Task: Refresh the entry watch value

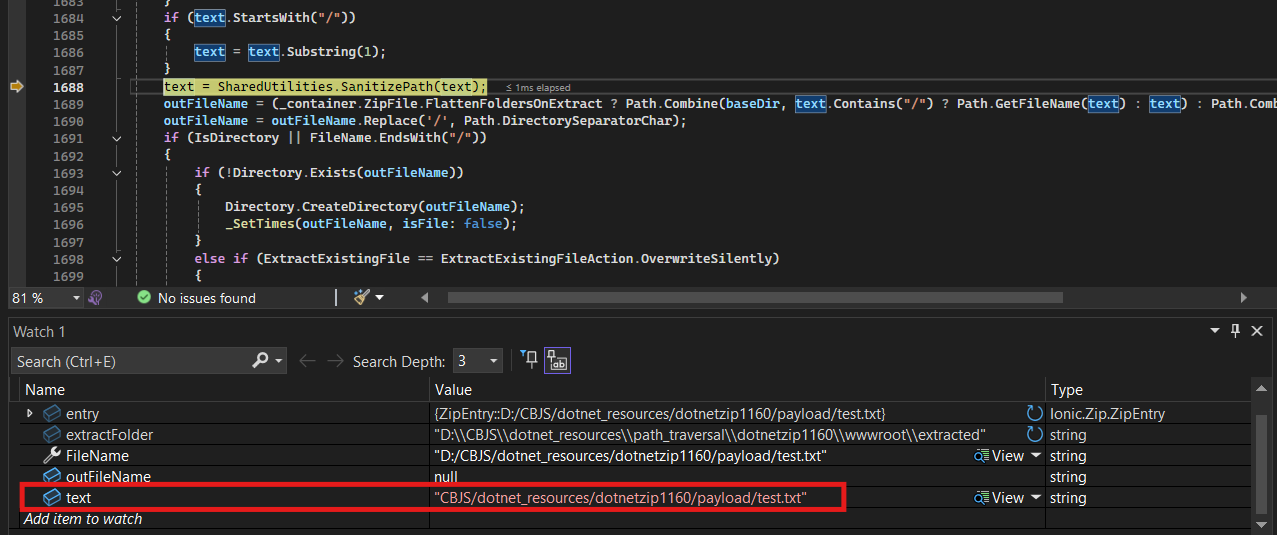Action: (x=1034, y=413)
